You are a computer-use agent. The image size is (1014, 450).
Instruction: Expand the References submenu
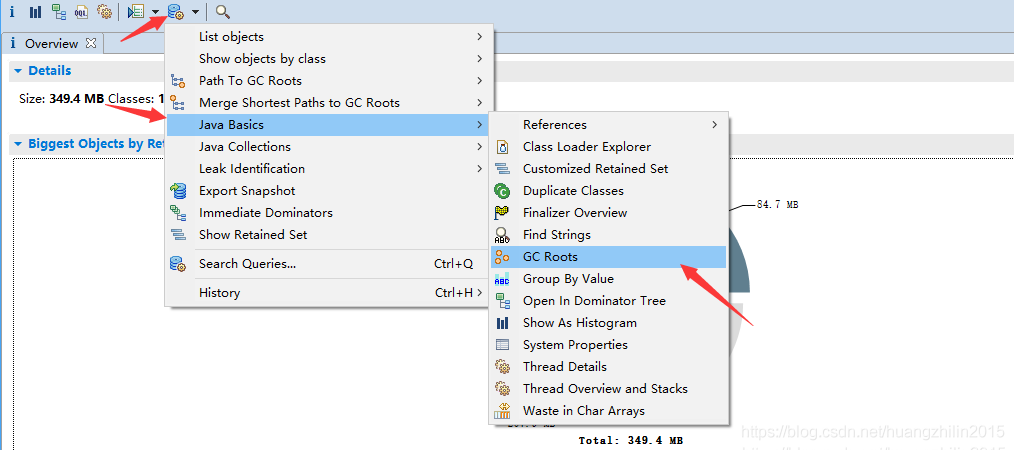tap(554, 125)
